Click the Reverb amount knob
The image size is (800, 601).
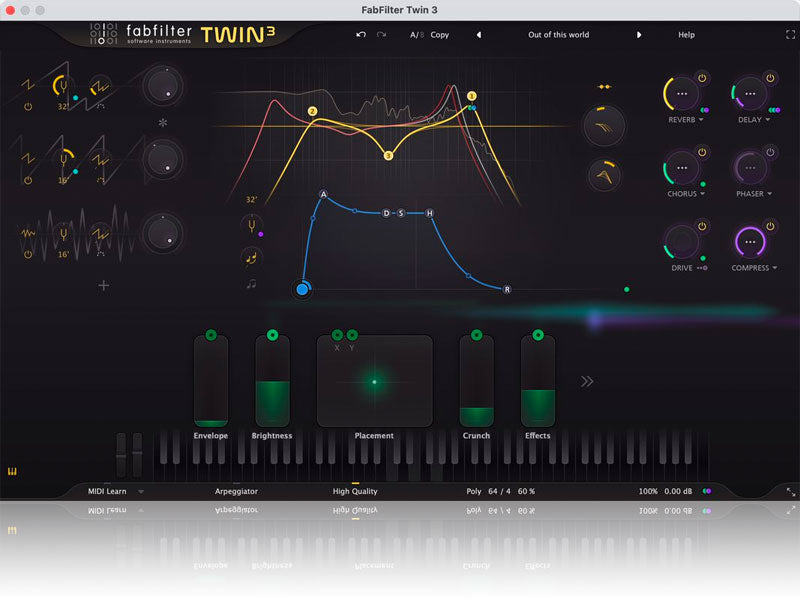pyautogui.click(x=682, y=94)
